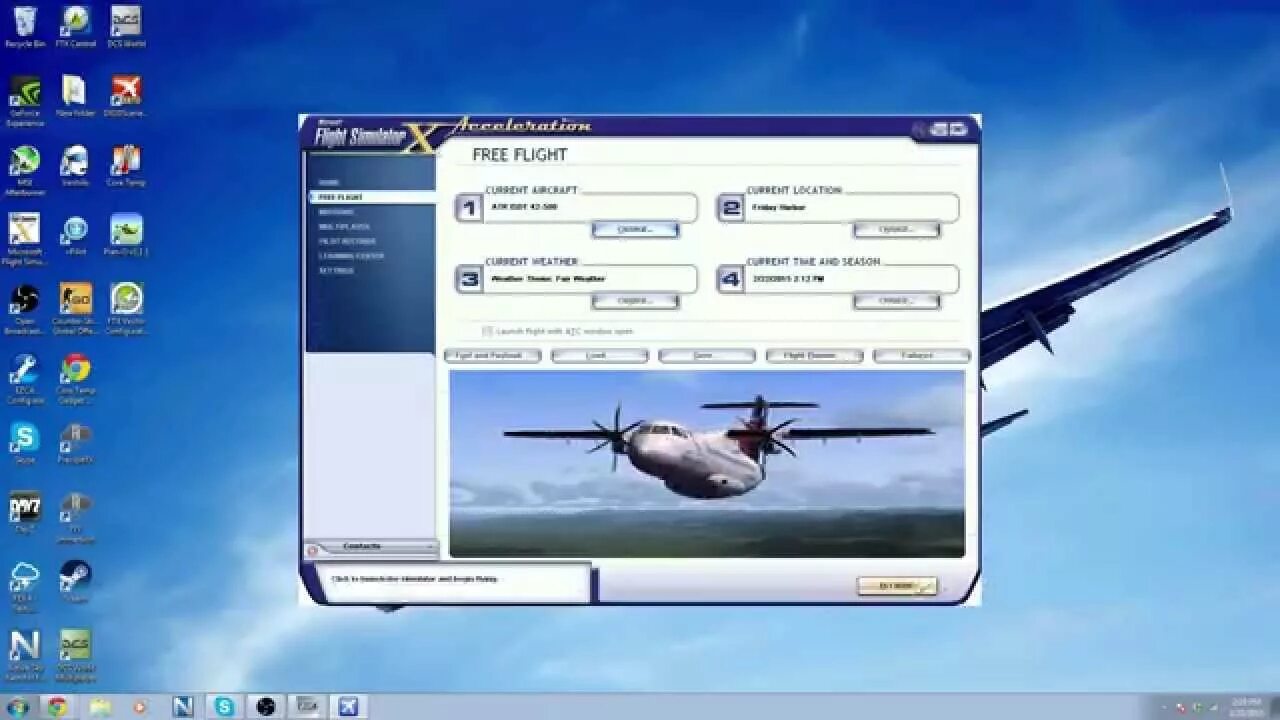Open Missions in the sidebar
Viewport: 1280px width, 720px height.
point(336,212)
